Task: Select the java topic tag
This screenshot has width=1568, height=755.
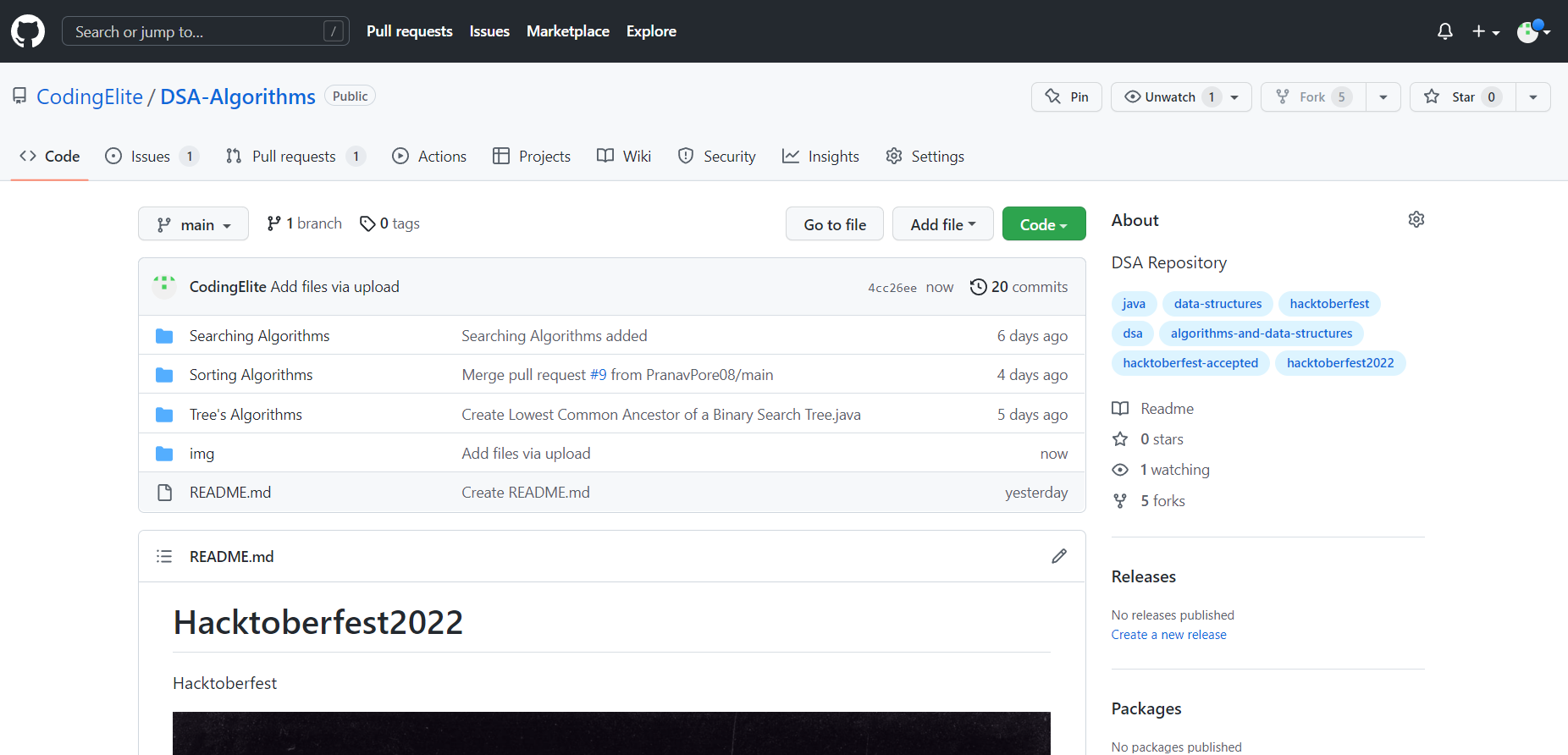Action: click(1134, 304)
